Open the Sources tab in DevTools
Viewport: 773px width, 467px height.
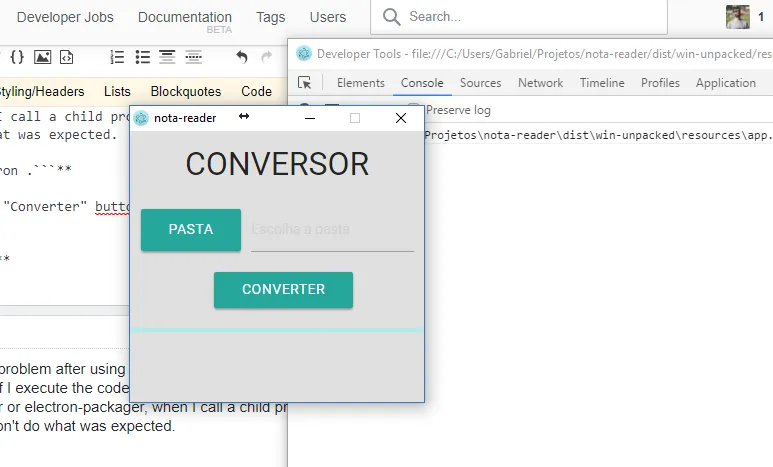click(480, 83)
